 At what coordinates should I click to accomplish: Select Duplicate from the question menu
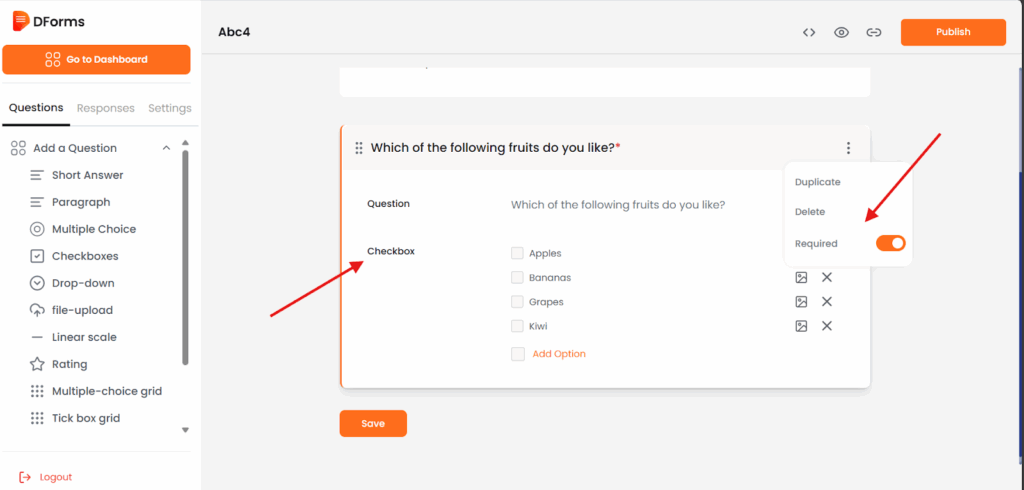click(x=817, y=182)
